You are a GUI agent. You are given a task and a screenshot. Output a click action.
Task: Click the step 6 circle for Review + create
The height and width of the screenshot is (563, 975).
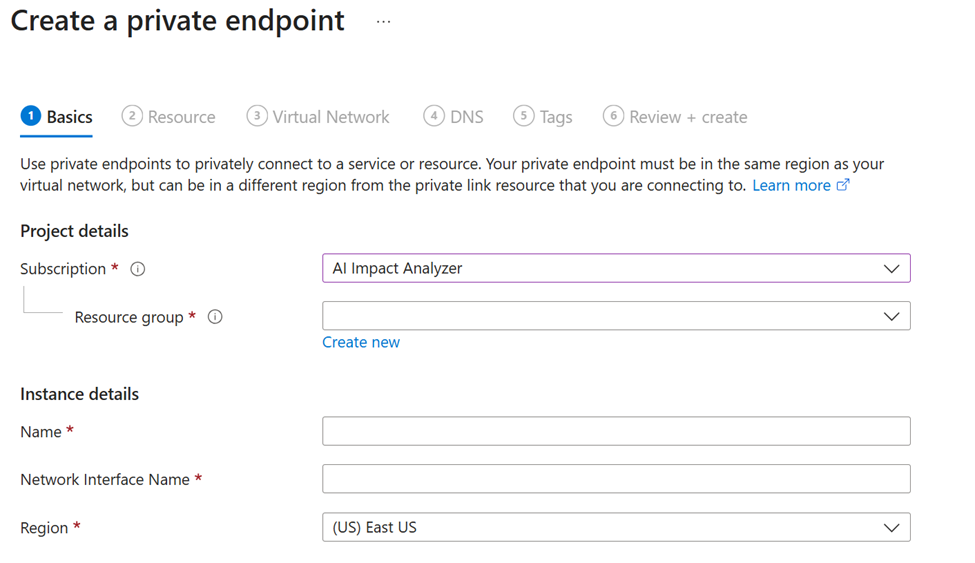tap(613, 116)
